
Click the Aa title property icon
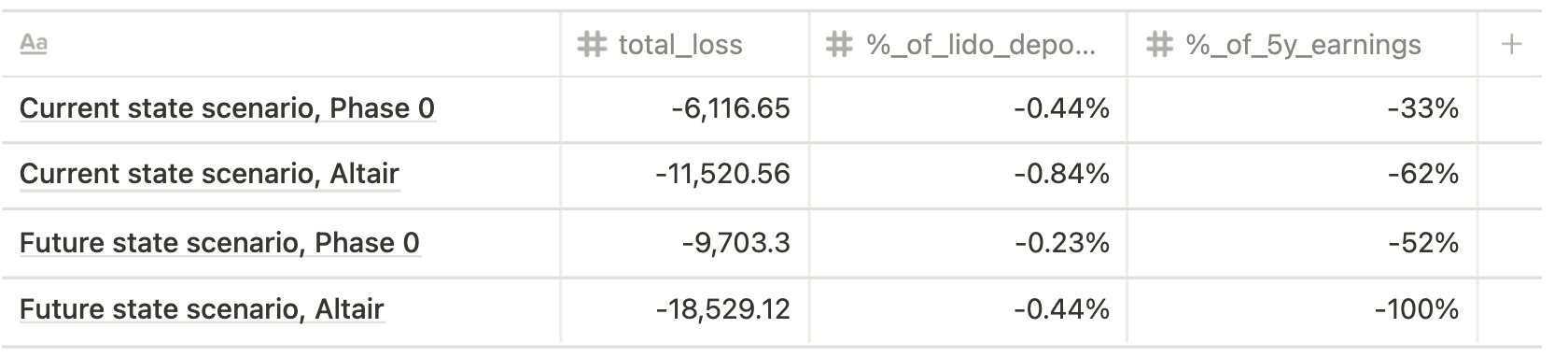(34, 44)
